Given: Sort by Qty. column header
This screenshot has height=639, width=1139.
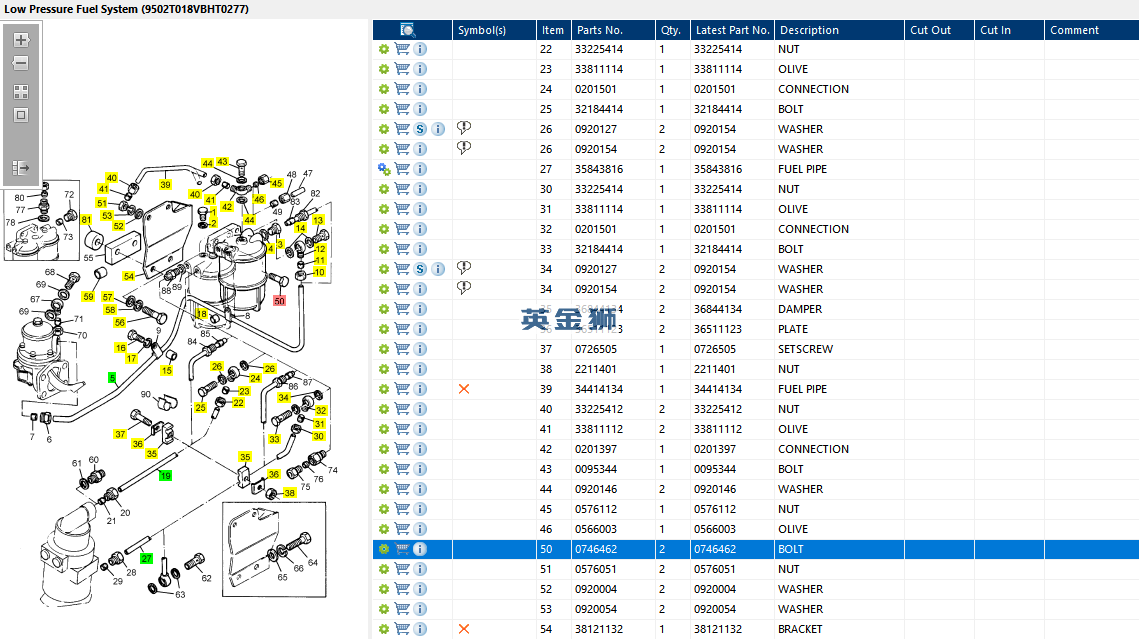Looking at the screenshot, I should click(x=670, y=30).
